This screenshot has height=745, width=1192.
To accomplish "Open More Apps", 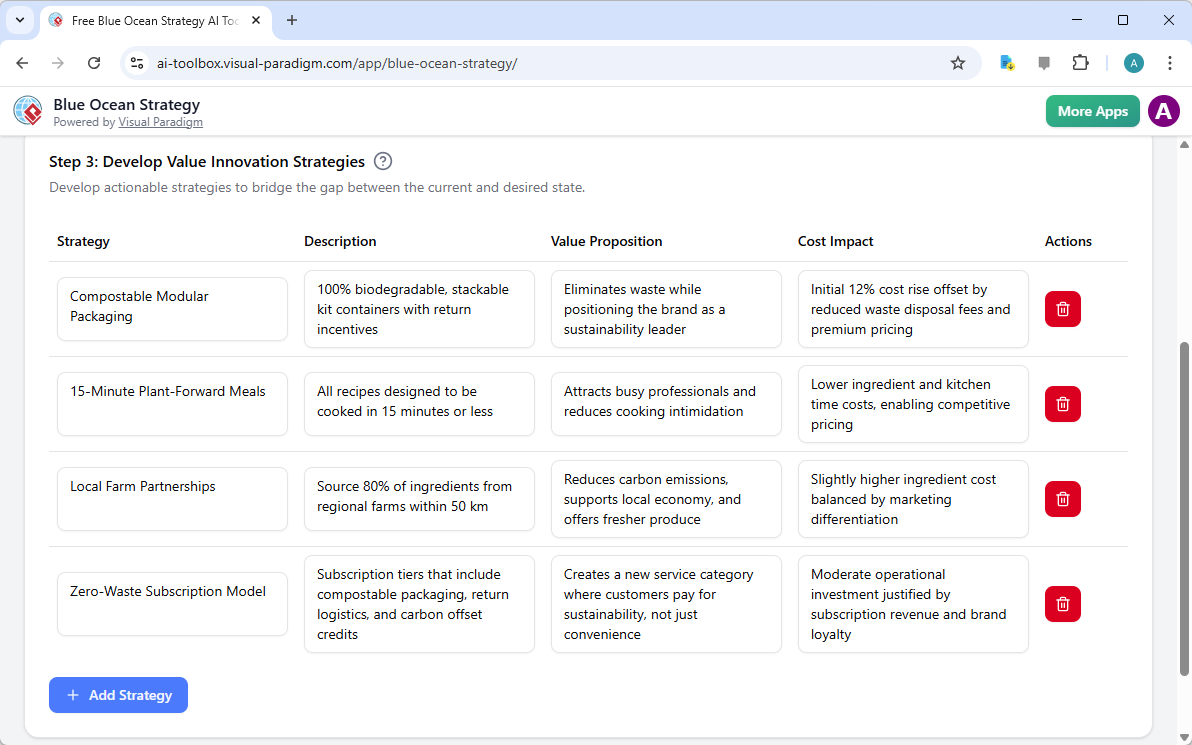I will coord(1092,111).
